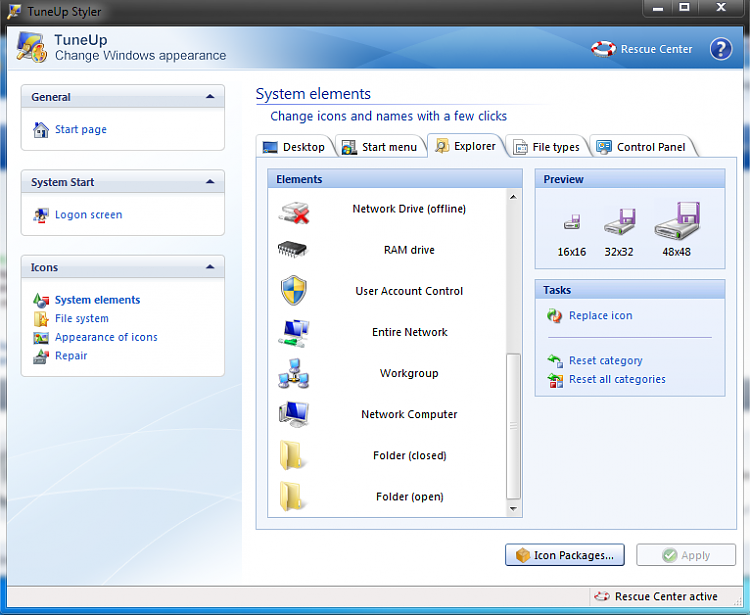Select the "User Account Control" label
750x615 pixels.
tap(409, 291)
